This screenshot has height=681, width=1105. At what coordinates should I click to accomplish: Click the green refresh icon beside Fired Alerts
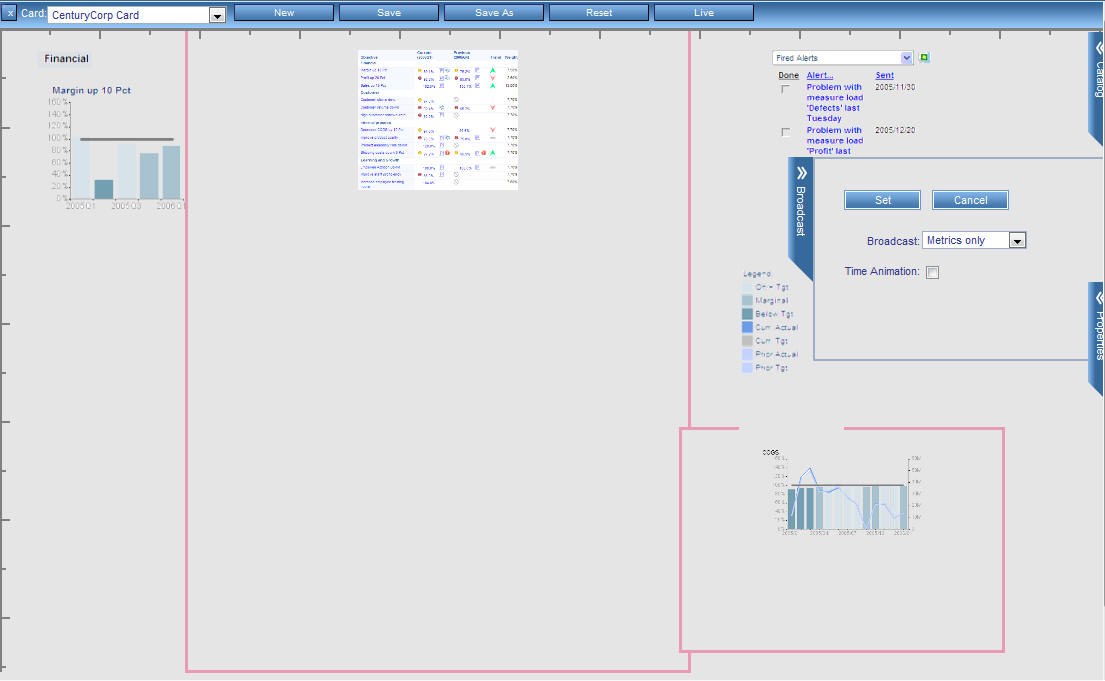(x=924, y=57)
